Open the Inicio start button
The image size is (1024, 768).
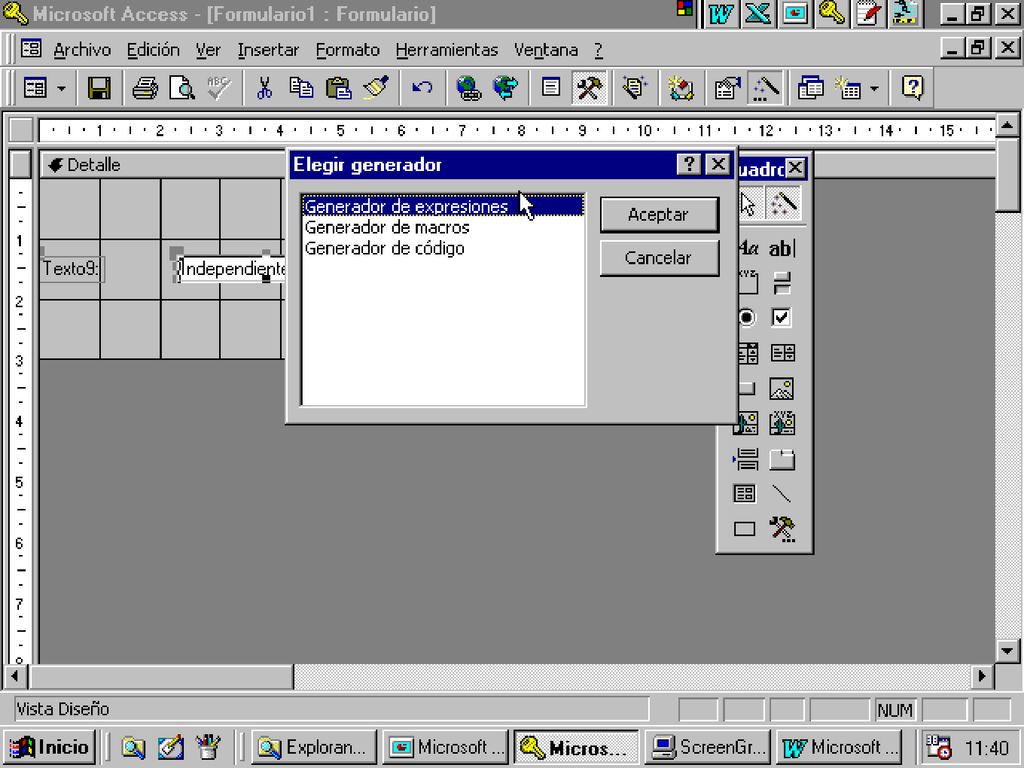[x=50, y=747]
